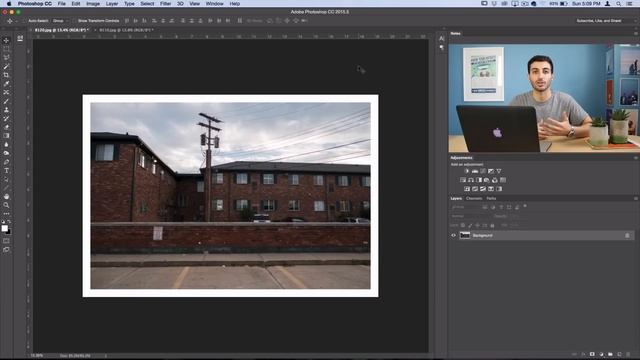Click the background color swatch
This screenshot has height=360, width=640.
9,232
